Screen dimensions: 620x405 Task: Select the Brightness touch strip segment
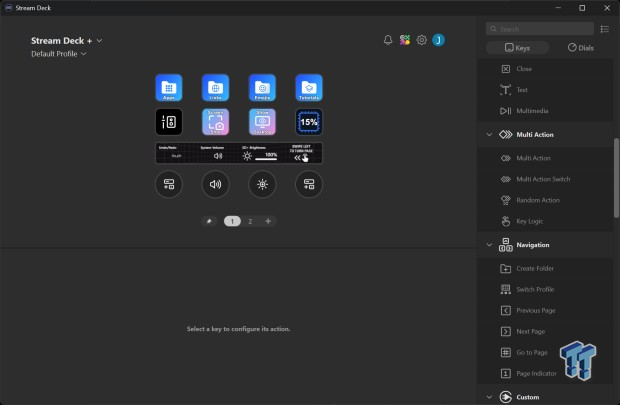point(260,153)
